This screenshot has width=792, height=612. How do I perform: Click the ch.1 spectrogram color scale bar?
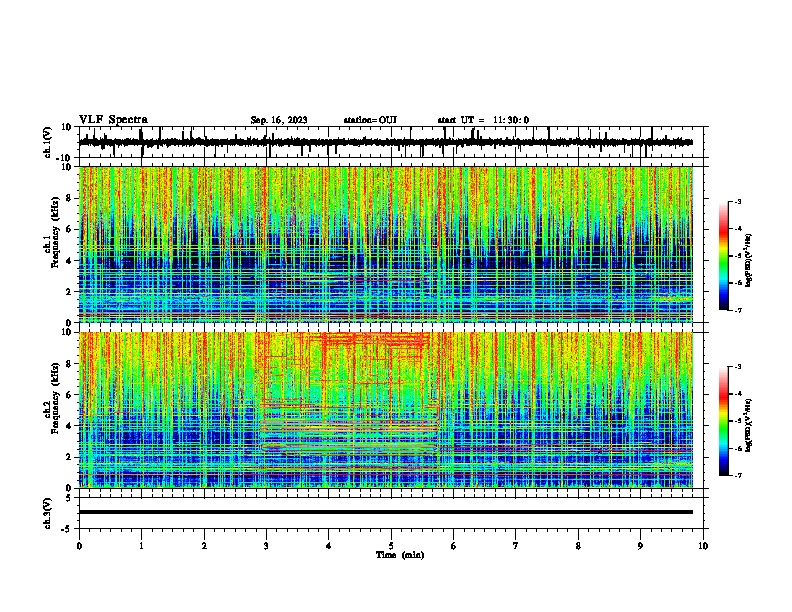tap(724, 256)
